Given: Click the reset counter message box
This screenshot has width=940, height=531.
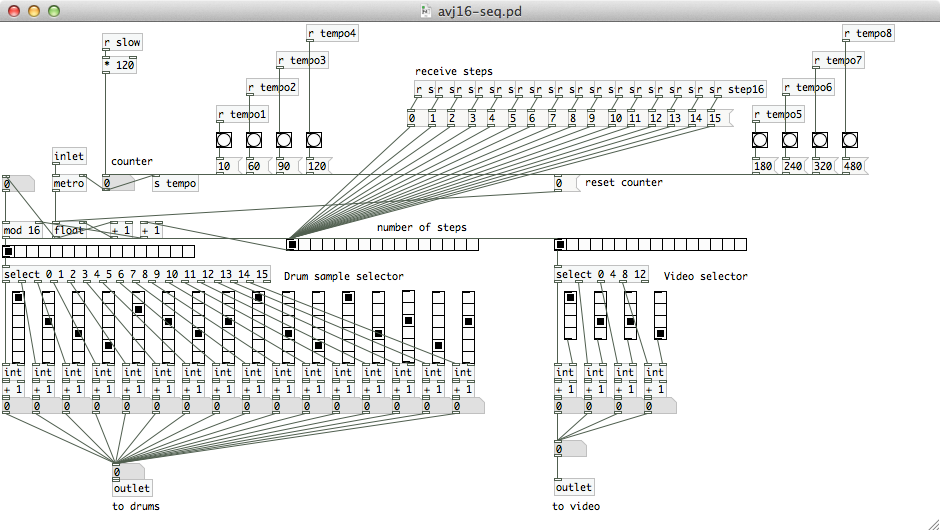Looking at the screenshot, I should [x=563, y=183].
